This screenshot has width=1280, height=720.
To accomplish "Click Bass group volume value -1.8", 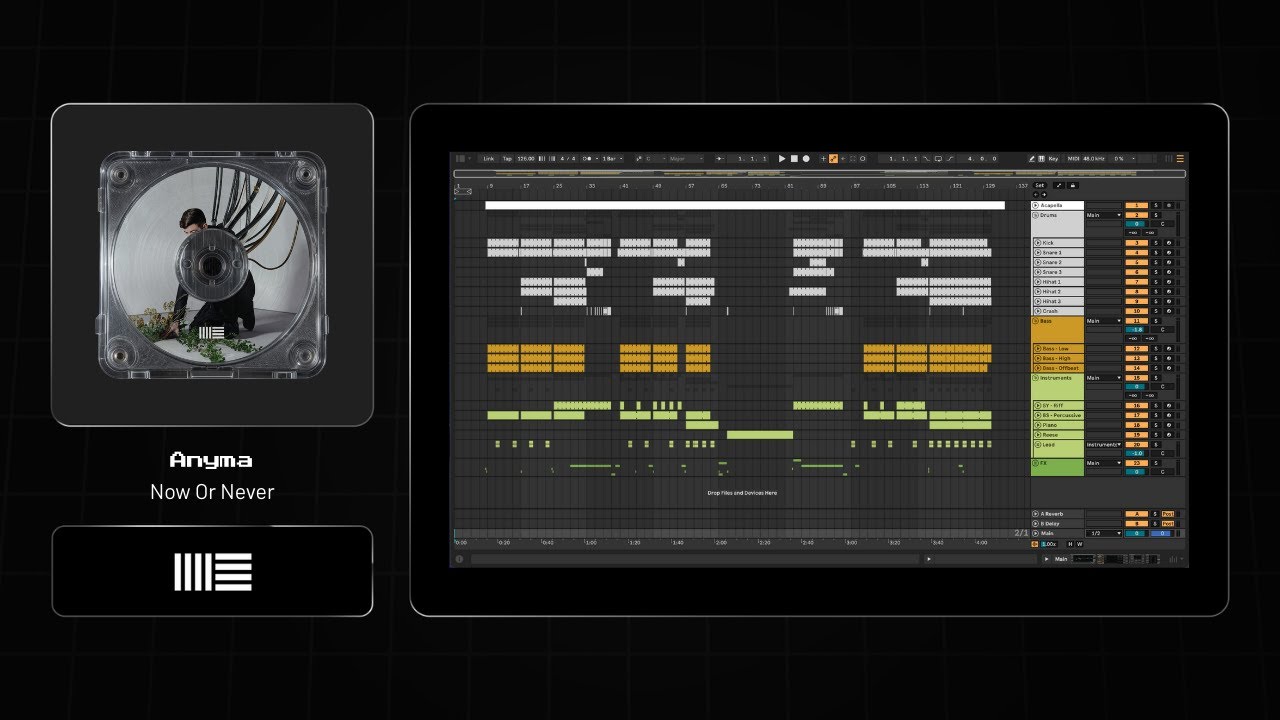I will pos(1136,329).
